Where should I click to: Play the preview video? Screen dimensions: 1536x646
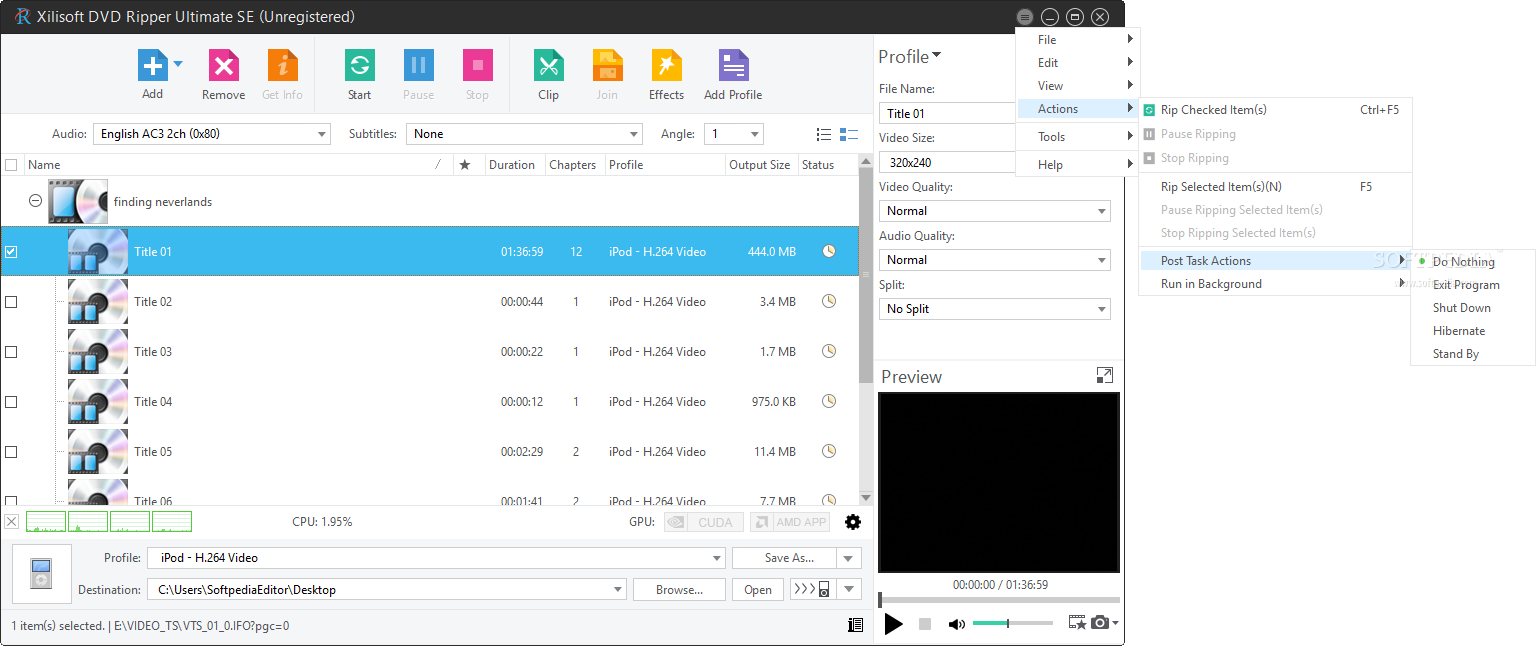[894, 624]
